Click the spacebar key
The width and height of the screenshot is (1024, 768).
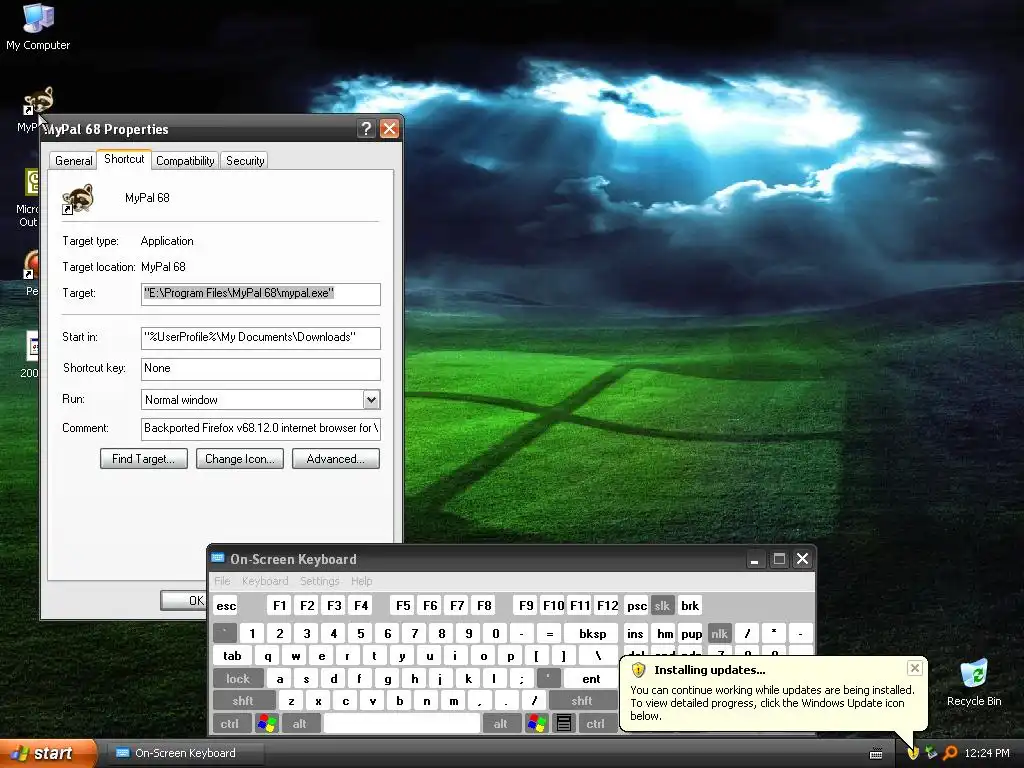click(402, 724)
